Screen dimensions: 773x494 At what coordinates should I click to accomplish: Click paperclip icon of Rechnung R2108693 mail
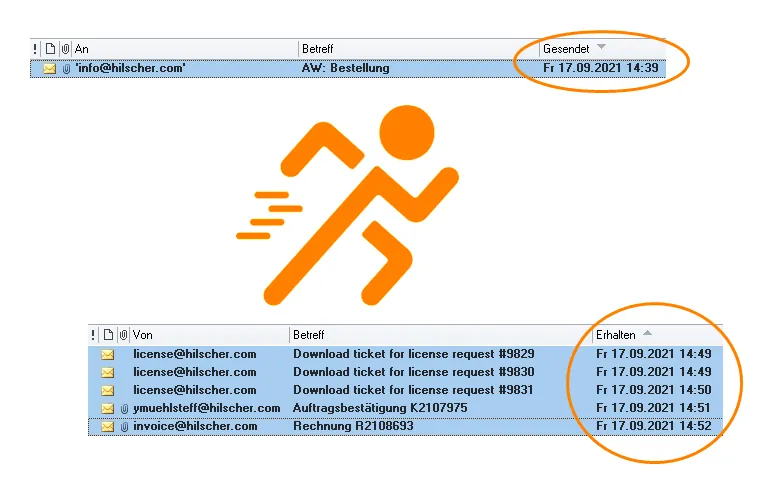(124, 426)
